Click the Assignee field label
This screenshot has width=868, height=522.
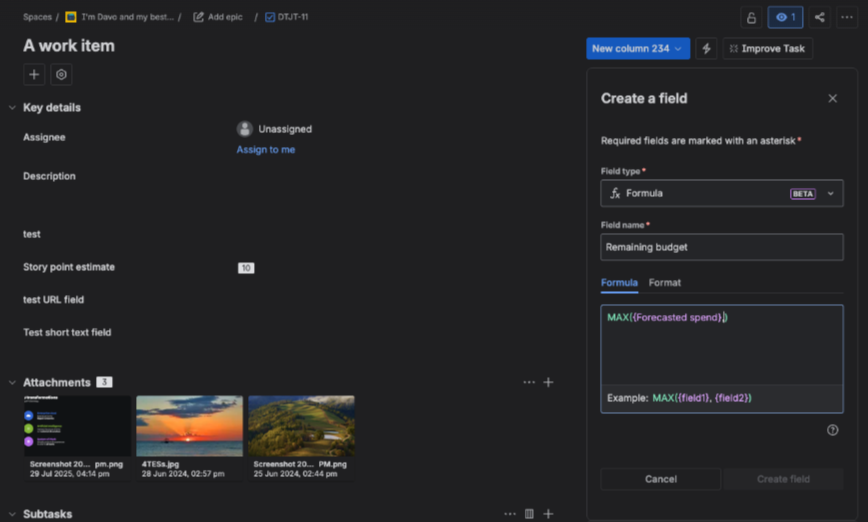[x=44, y=137]
